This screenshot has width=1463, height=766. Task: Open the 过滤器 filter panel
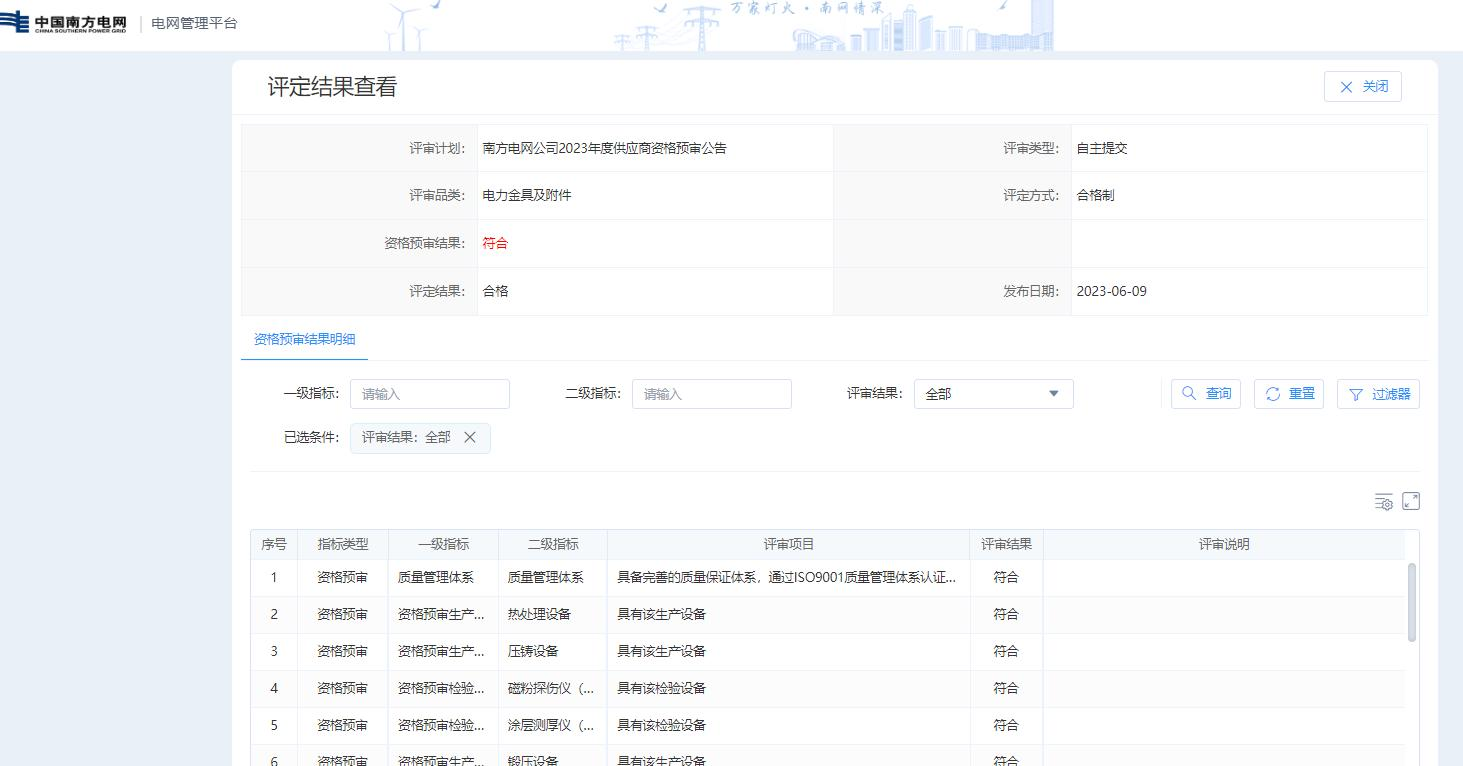point(1378,394)
